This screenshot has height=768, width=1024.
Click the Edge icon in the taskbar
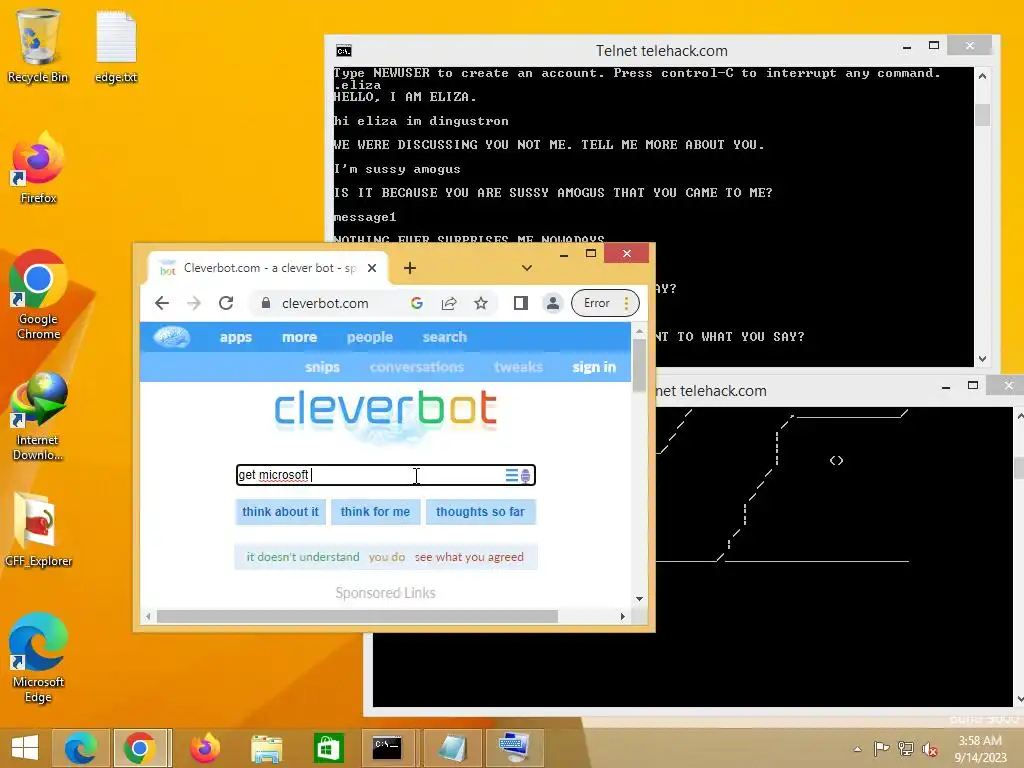point(80,748)
